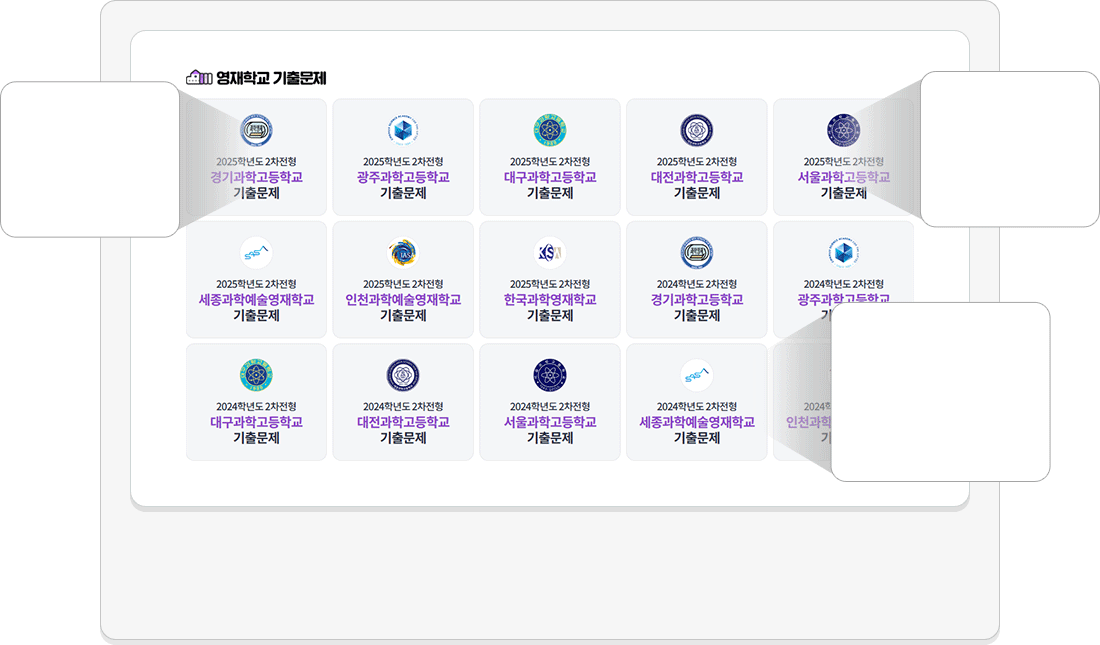
Task: Click the 2024 세종과학예술영재학교 SASA logo
Action: (x=697, y=375)
